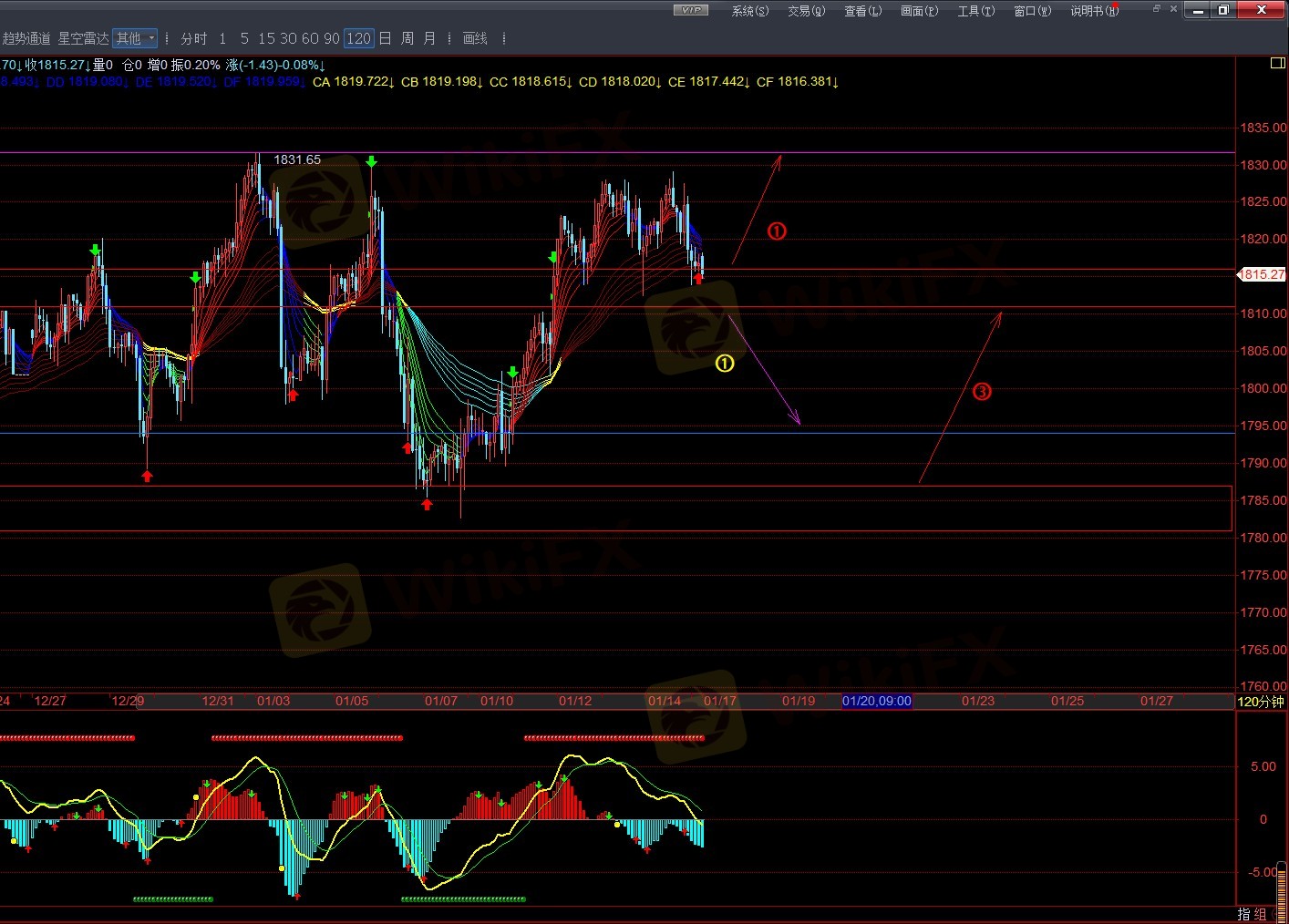The height and width of the screenshot is (924, 1289).
Task: Click the 趋势通道 indicator button
Action: tap(26, 38)
